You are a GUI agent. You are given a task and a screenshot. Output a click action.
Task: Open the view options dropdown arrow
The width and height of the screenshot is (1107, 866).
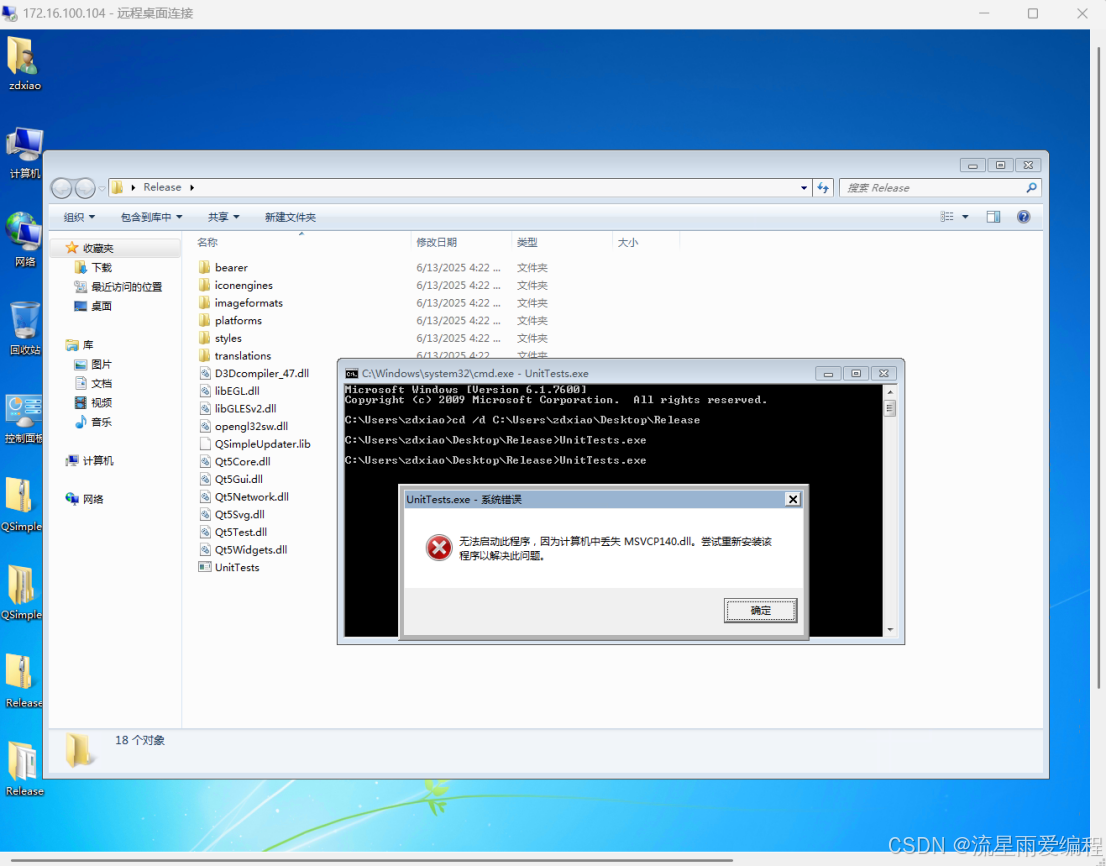tap(965, 217)
